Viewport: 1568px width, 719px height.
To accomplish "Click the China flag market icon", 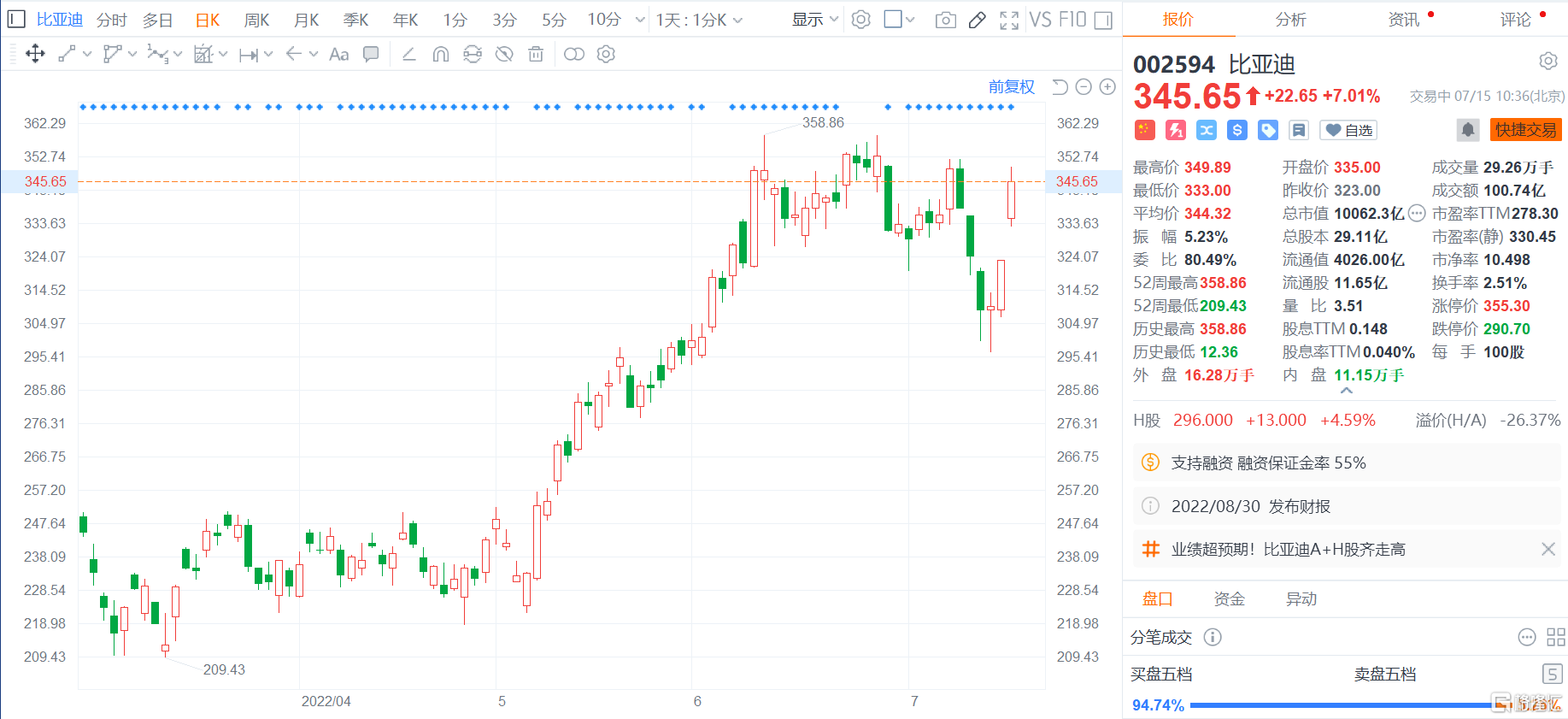I will pos(1145,130).
